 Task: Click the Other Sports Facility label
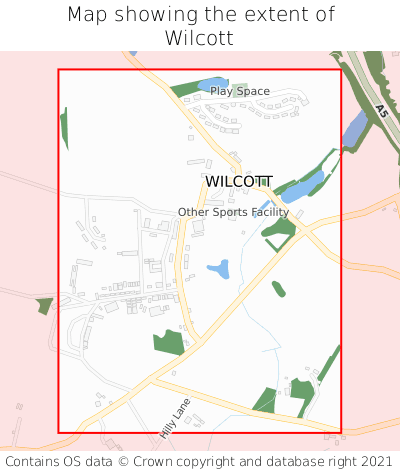point(233,212)
